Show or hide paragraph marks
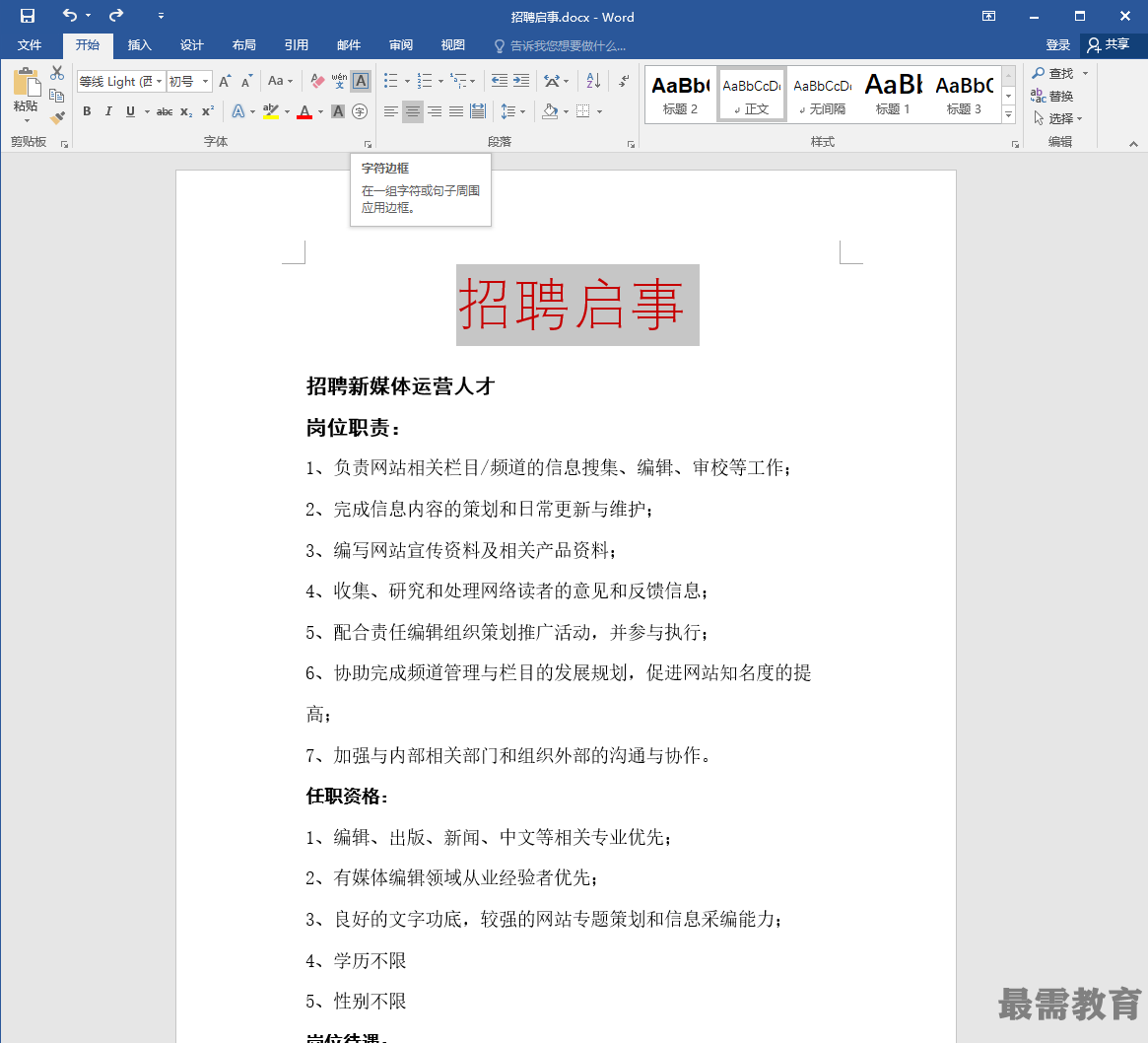1148x1043 pixels. coord(624,81)
